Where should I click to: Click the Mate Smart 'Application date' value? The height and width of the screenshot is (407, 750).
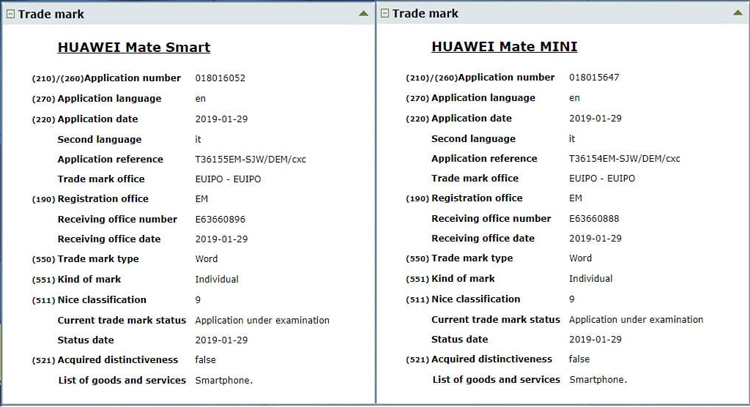[221, 119]
